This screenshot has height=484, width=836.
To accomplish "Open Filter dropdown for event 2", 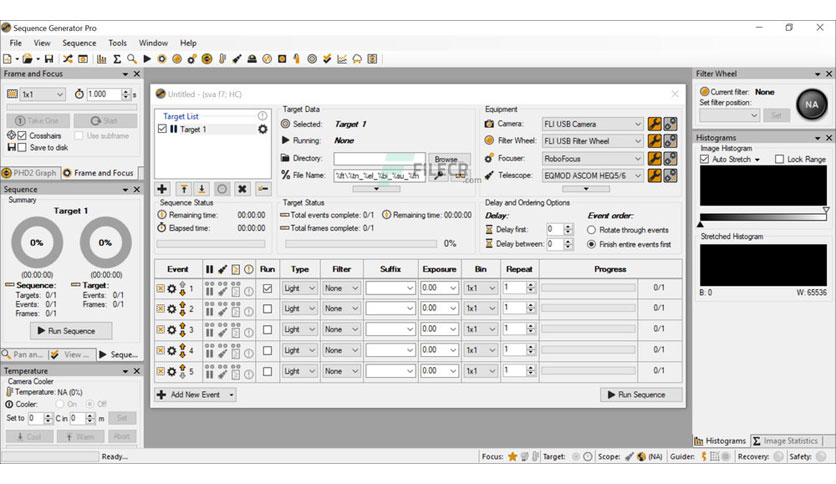I will point(341,309).
